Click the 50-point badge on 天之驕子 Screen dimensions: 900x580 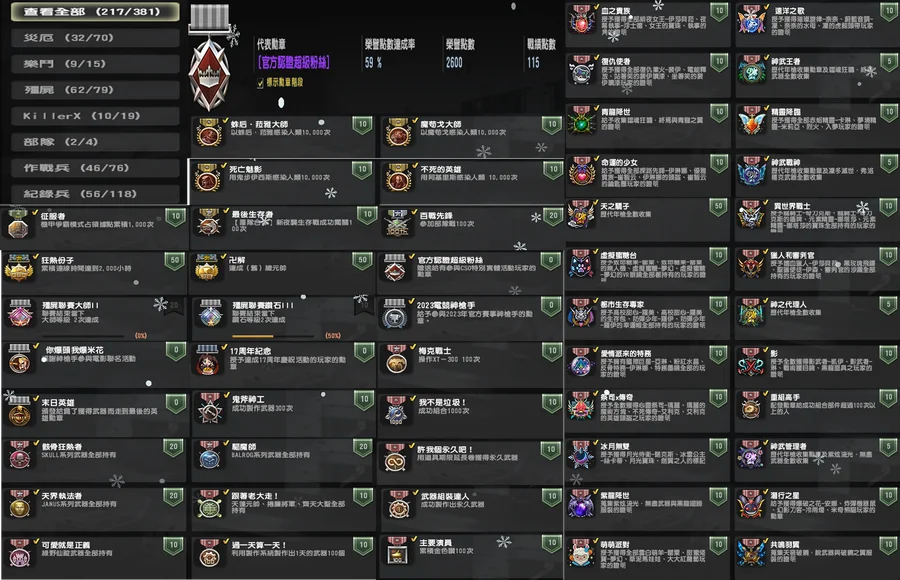tap(718, 207)
